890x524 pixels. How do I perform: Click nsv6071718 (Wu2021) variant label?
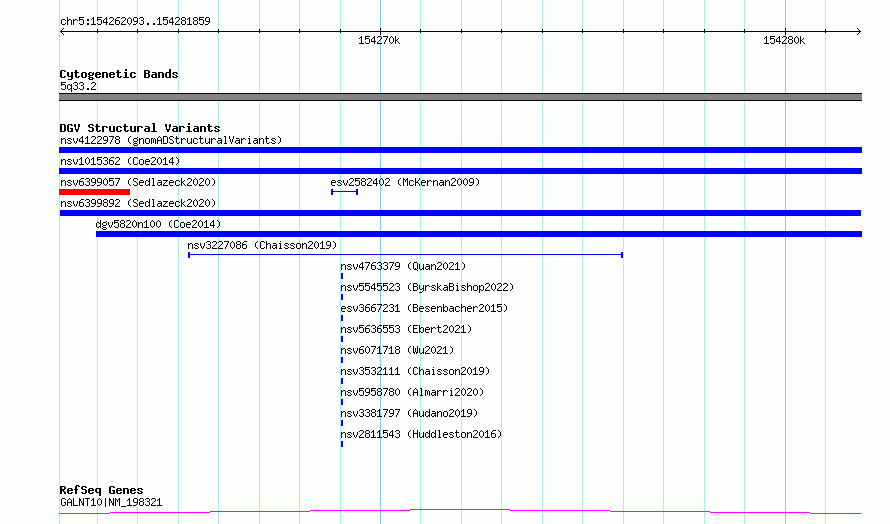[397, 350]
